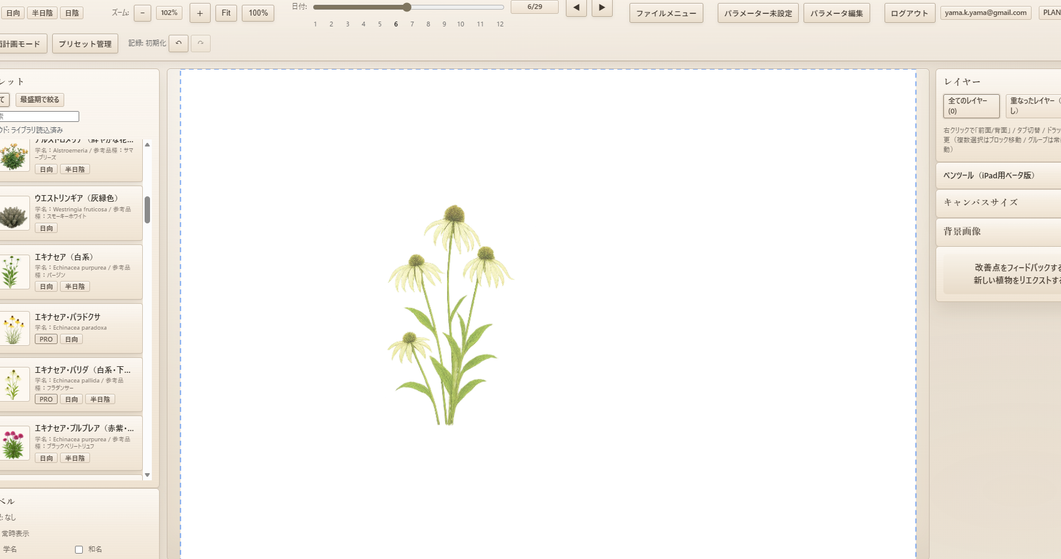Click month 9 on date scale

(x=444, y=24)
